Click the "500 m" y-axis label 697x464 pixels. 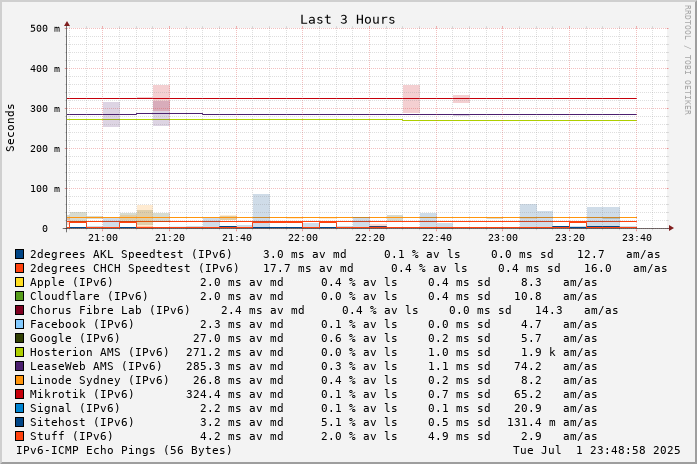click(45, 28)
